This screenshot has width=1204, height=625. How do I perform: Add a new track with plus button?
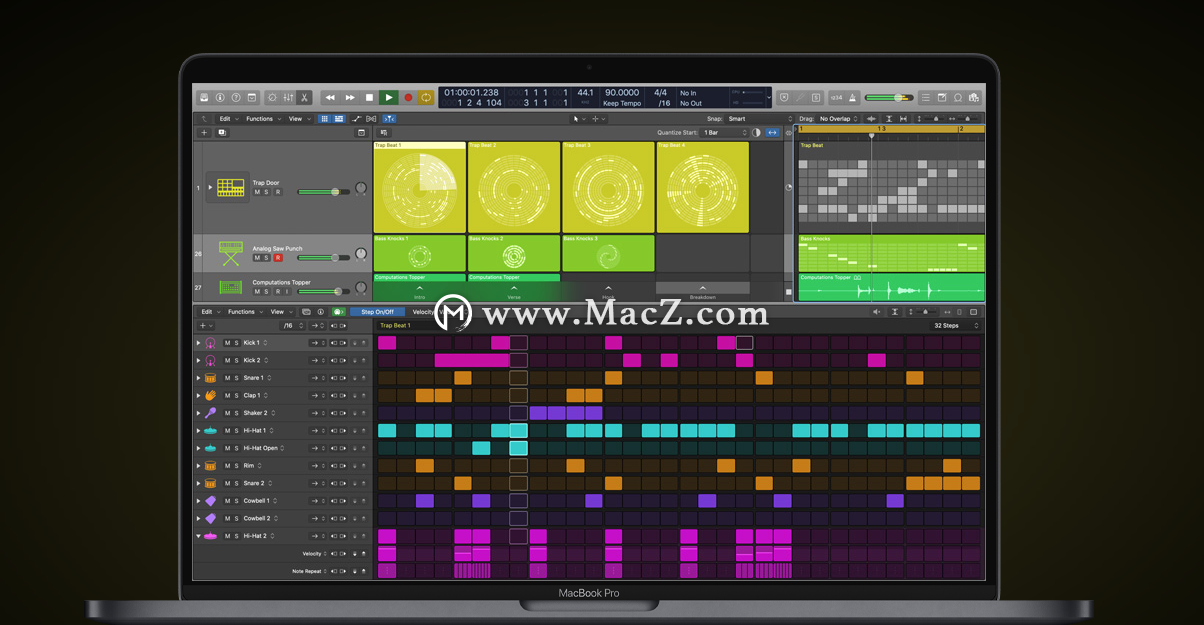coord(204,132)
